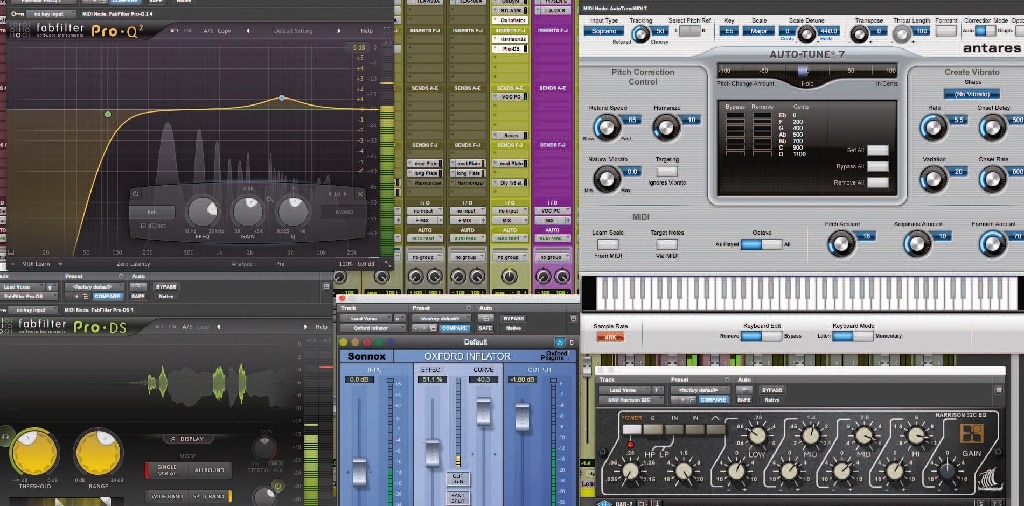Screen dimensions: 1024x506
Task: Toggle Auto-Tune Select Pitch Ref L/R switch
Action: pyautogui.click(x=688, y=30)
